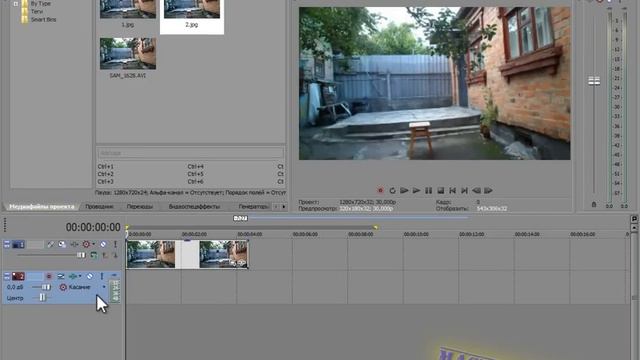
Task: Stop playback in the preview window
Action: coord(440,191)
